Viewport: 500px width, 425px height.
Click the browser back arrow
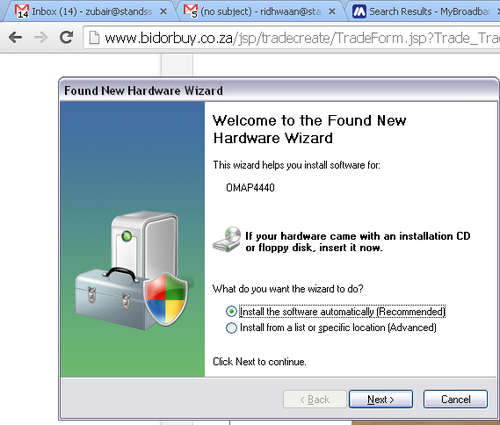pos(15,37)
